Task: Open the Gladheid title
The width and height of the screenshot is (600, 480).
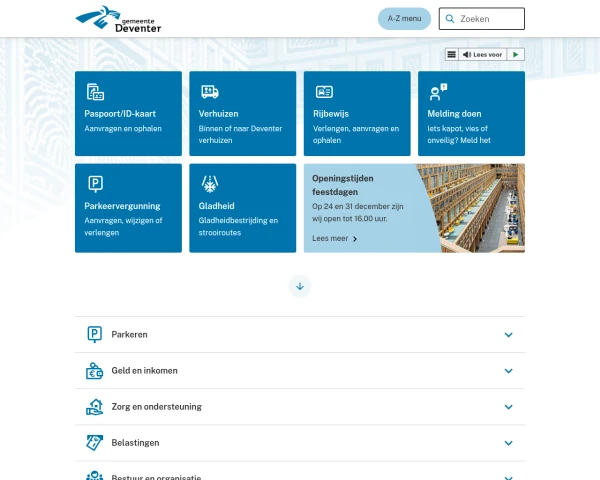Action: point(216,206)
